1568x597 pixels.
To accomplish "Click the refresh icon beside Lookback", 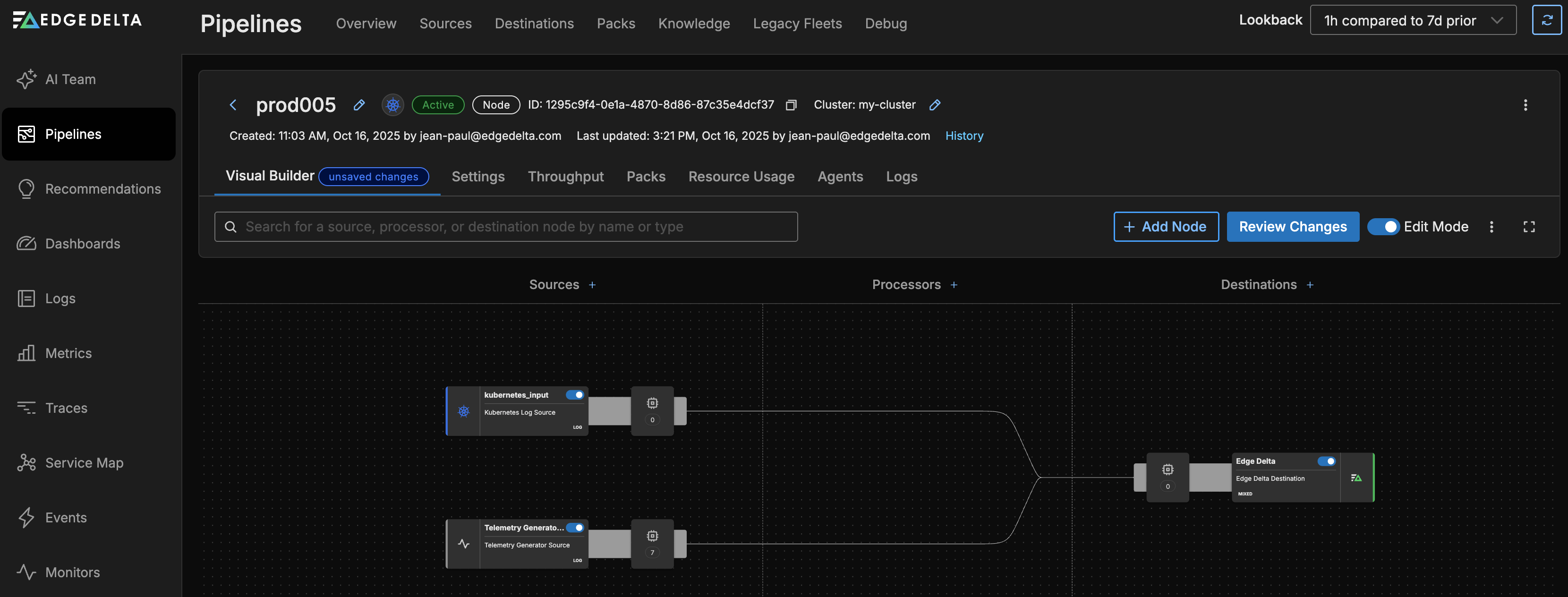I will pos(1546,20).
